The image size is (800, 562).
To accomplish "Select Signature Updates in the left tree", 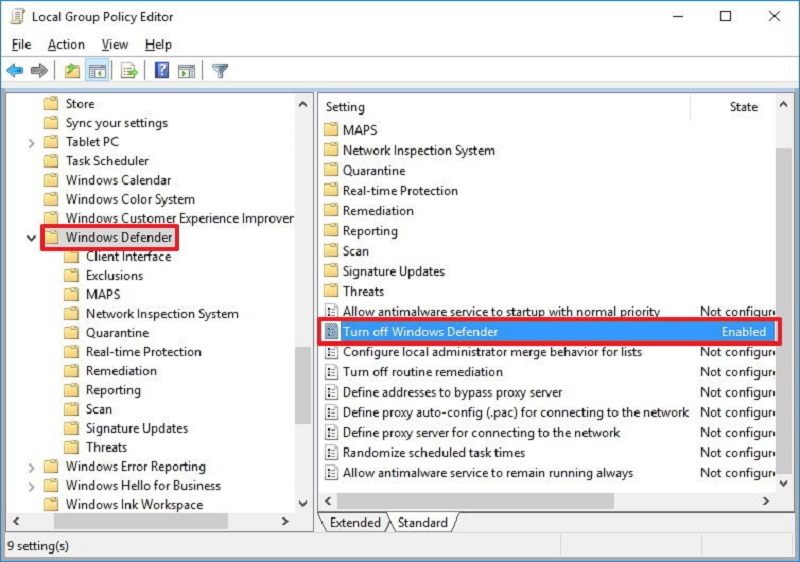I will coord(137,428).
